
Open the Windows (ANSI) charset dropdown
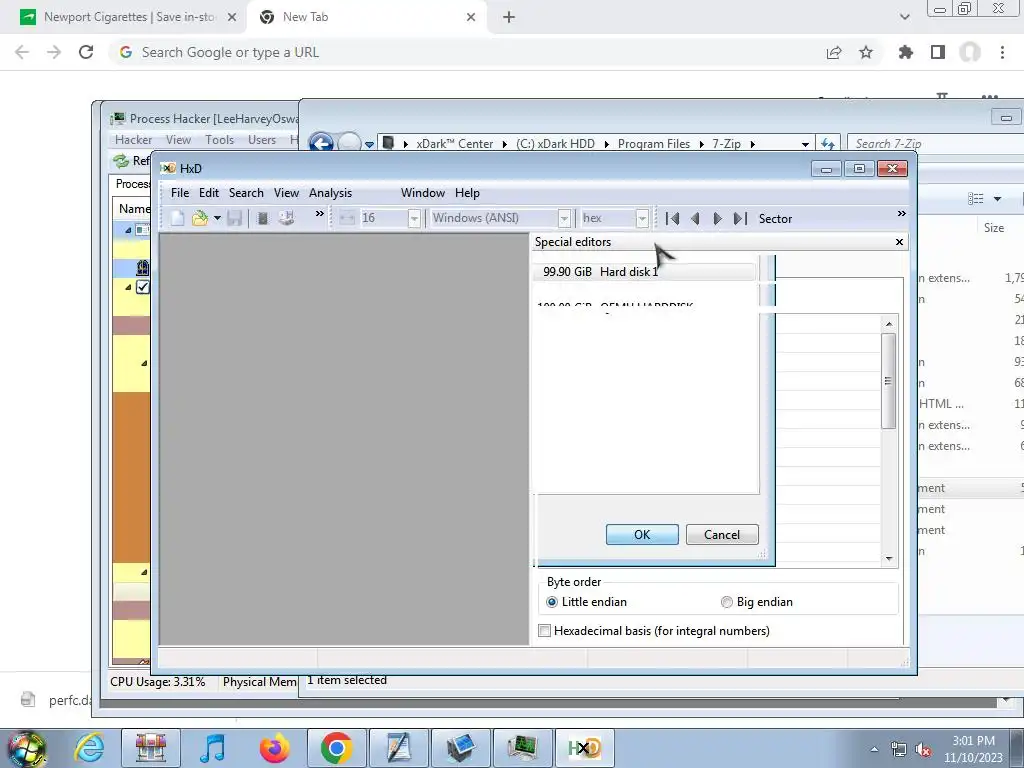point(565,218)
